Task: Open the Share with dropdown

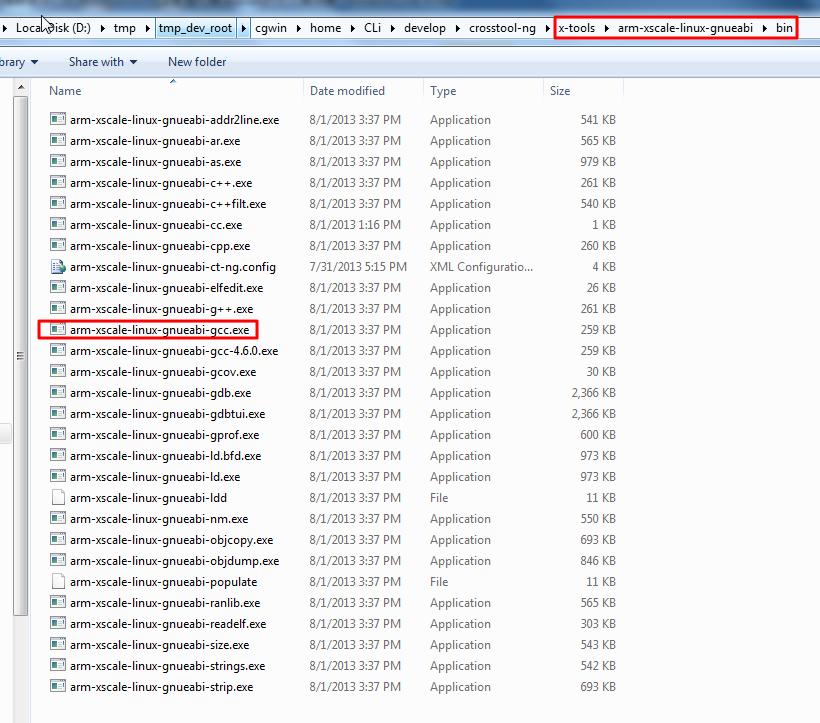Action: pos(103,62)
